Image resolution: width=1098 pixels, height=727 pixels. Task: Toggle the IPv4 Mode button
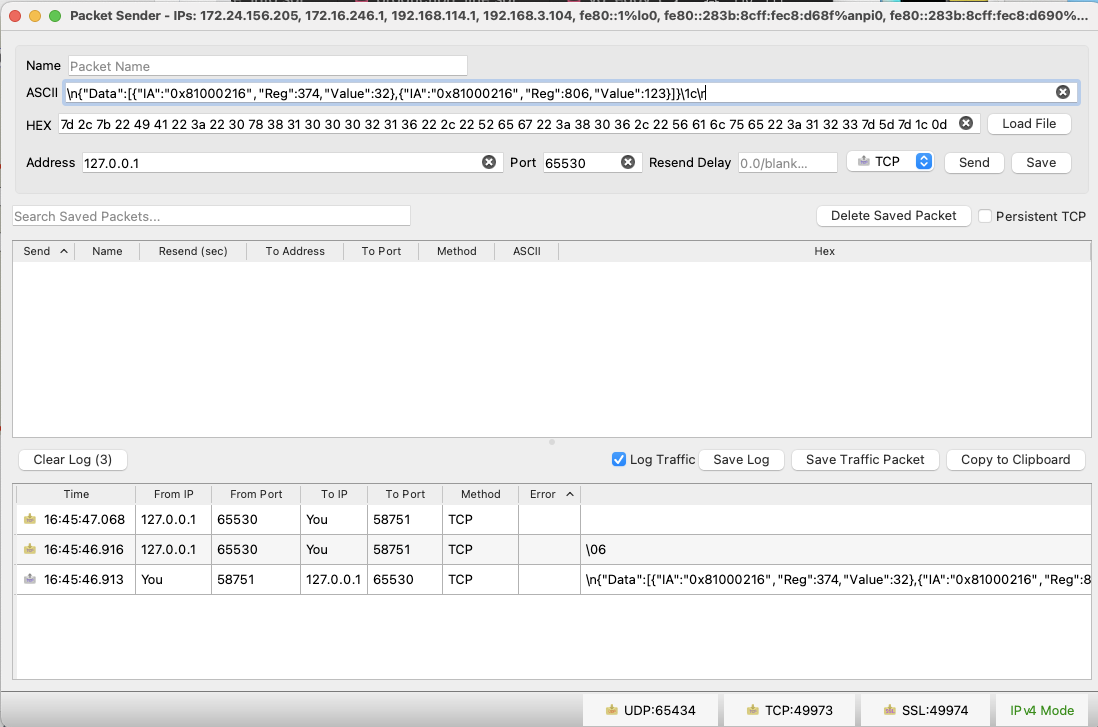(x=1042, y=710)
